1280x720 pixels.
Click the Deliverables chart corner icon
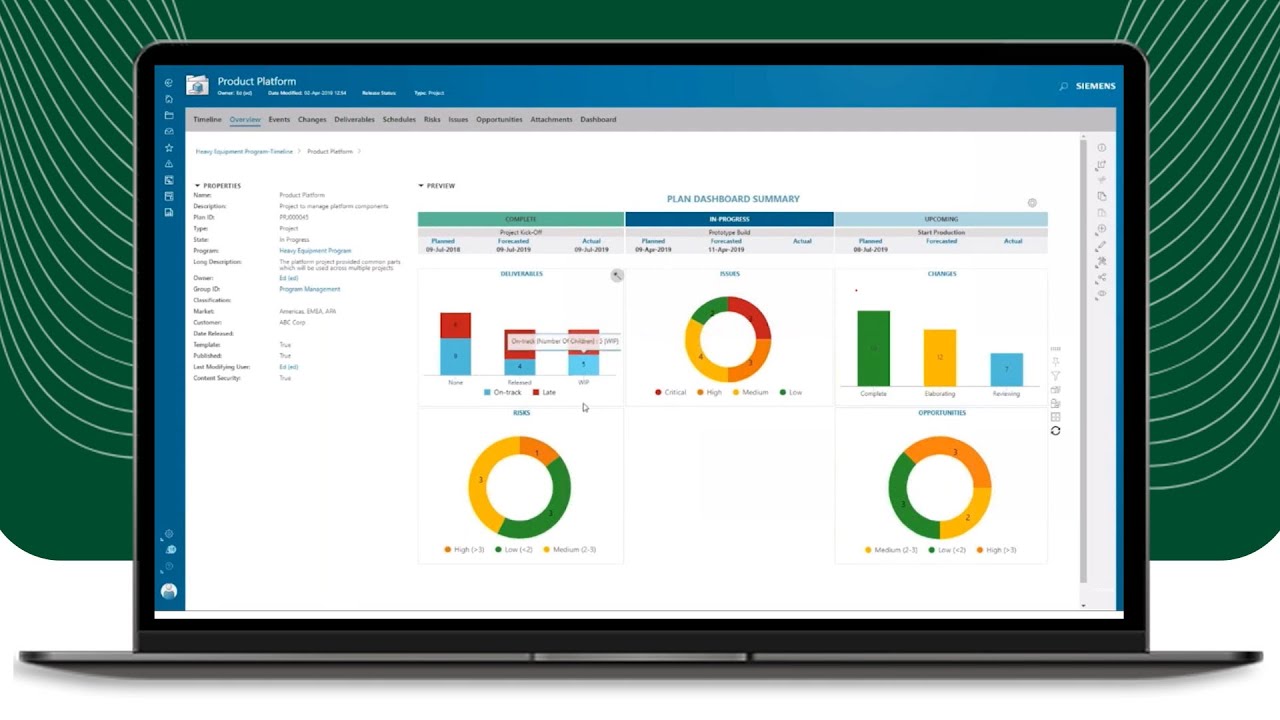tap(617, 276)
